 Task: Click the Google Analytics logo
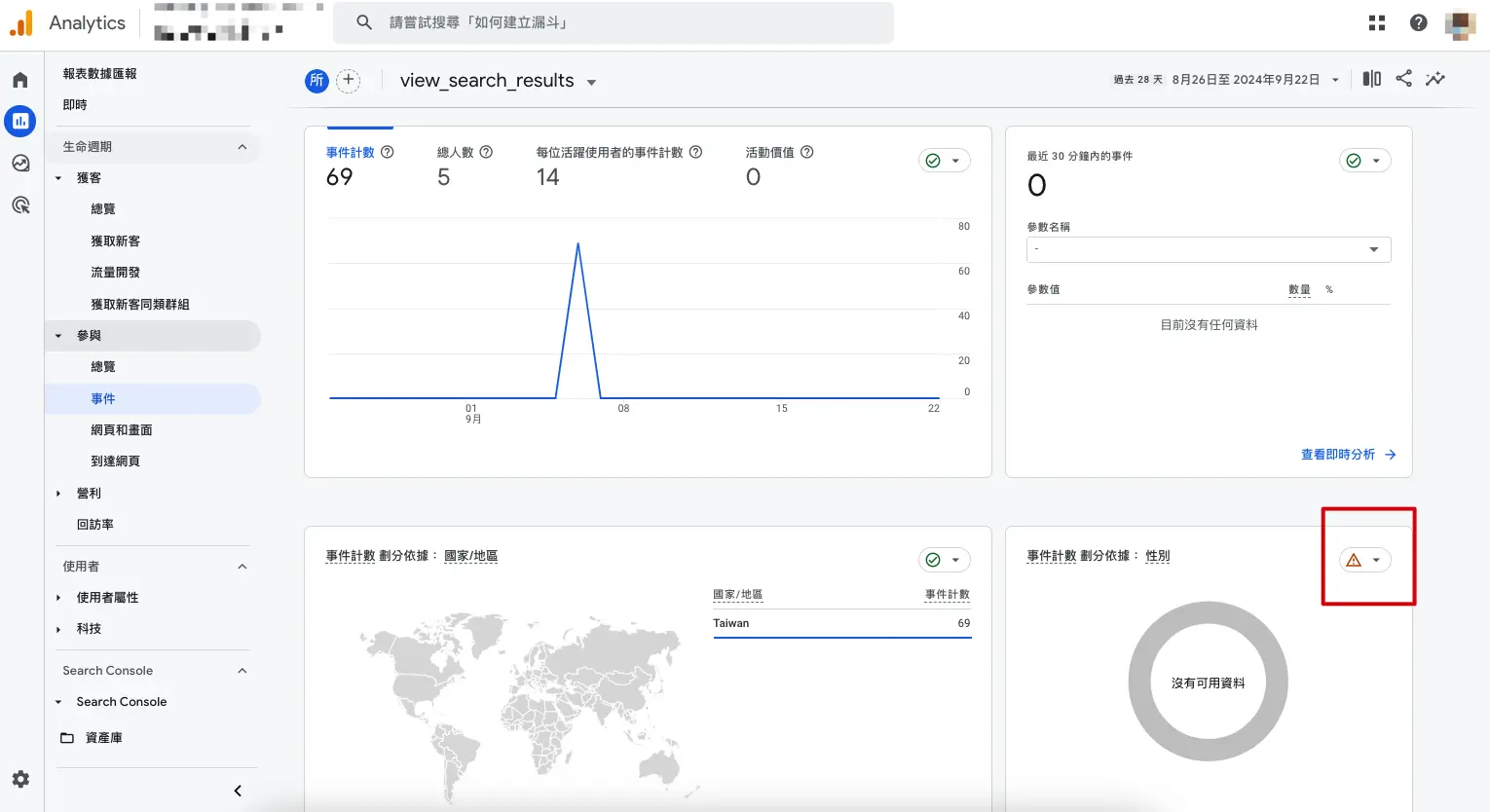tap(20, 22)
